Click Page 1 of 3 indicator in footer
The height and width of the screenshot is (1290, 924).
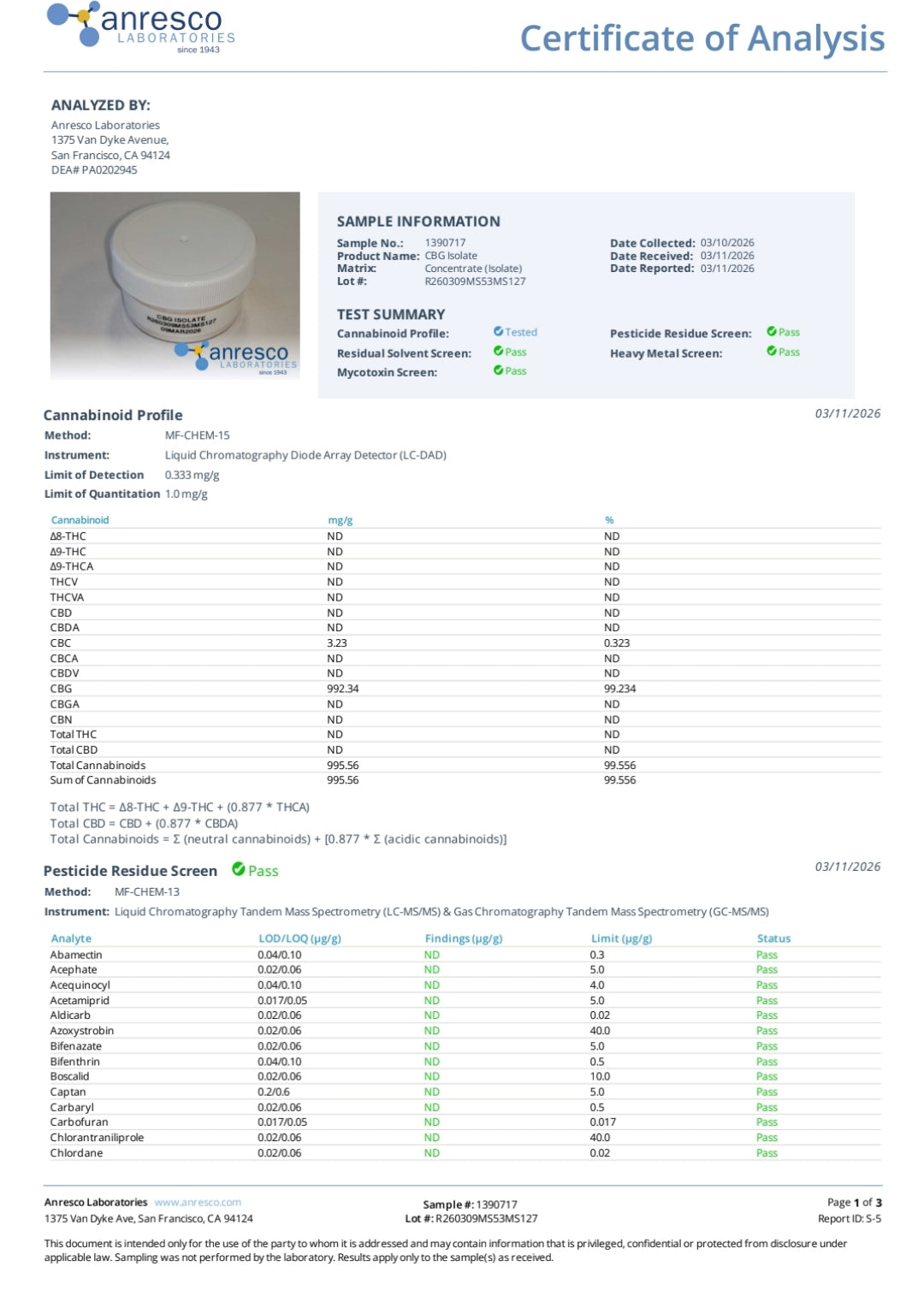click(x=855, y=1202)
